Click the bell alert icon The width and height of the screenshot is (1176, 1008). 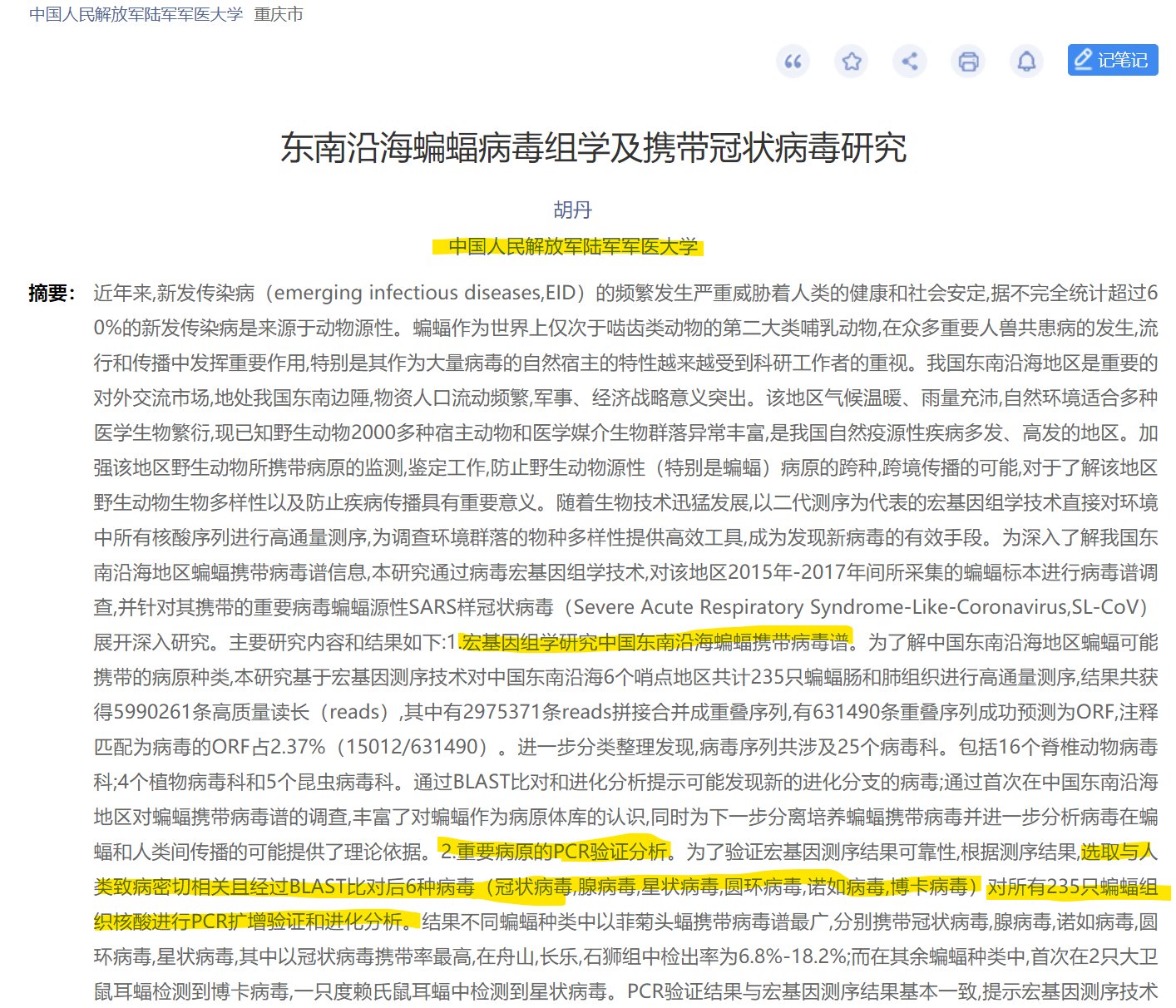[x=1027, y=61]
